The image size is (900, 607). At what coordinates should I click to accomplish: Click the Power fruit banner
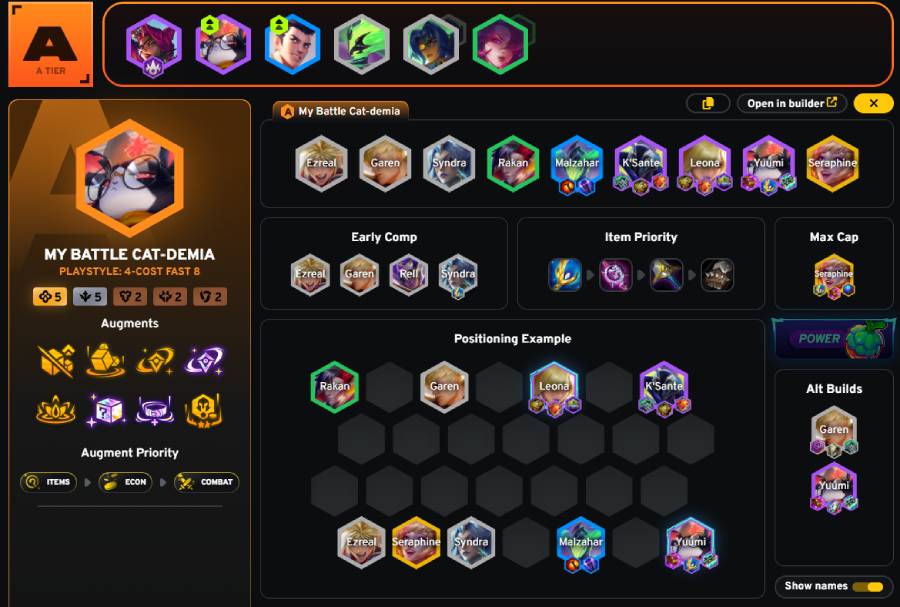click(x=833, y=338)
